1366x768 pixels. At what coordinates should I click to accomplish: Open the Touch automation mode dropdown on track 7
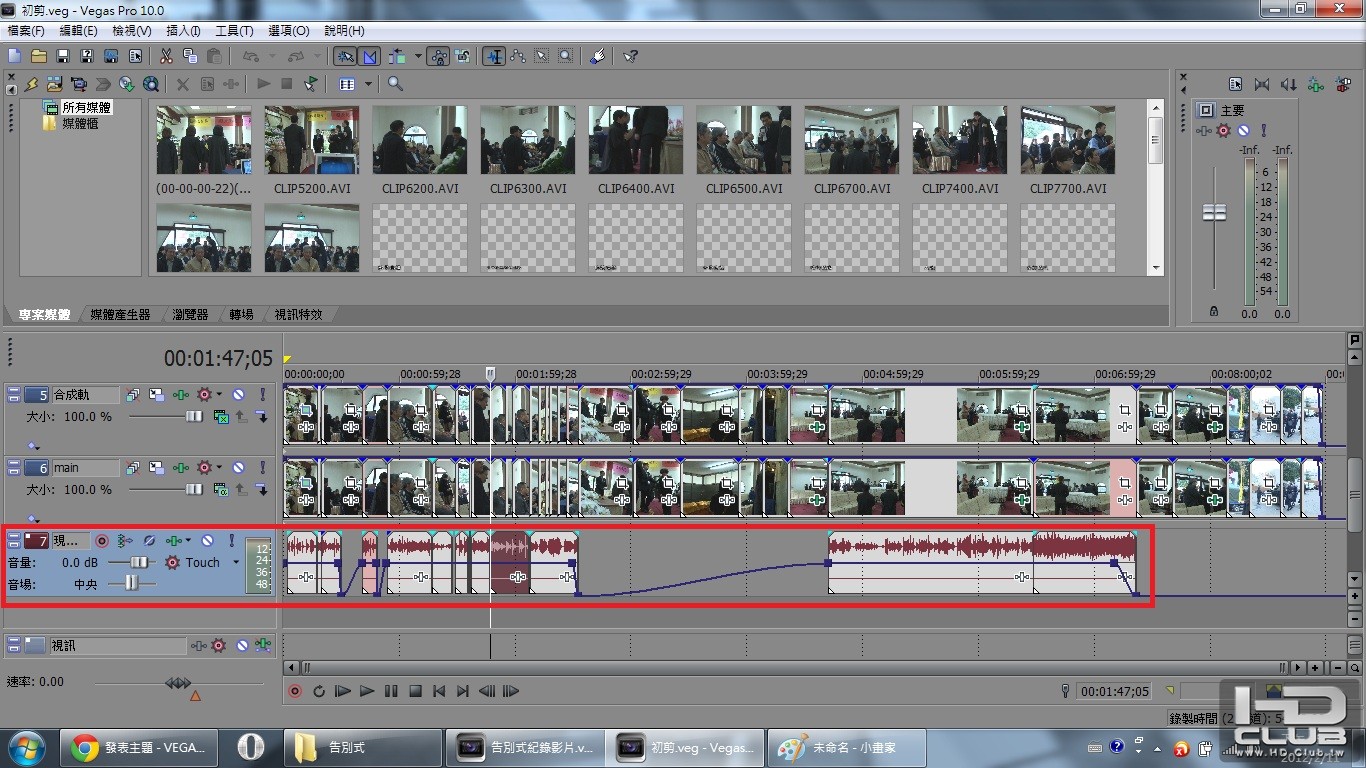[236, 563]
